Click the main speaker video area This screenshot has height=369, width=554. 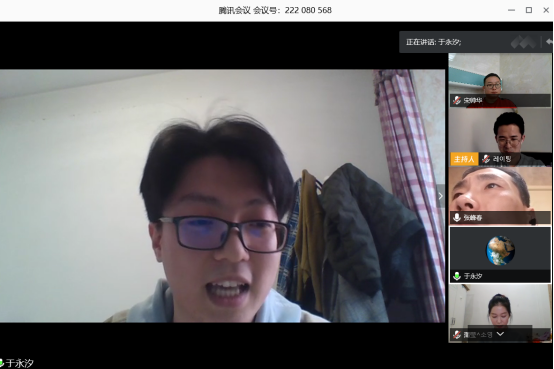(223, 196)
